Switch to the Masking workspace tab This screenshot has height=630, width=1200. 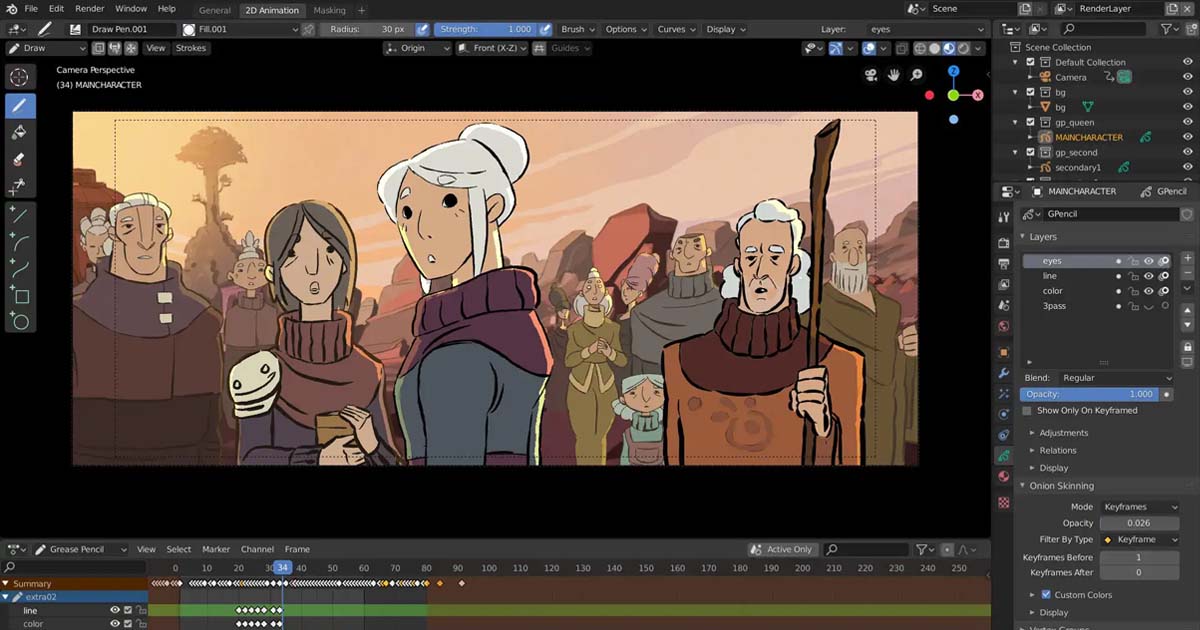(329, 10)
